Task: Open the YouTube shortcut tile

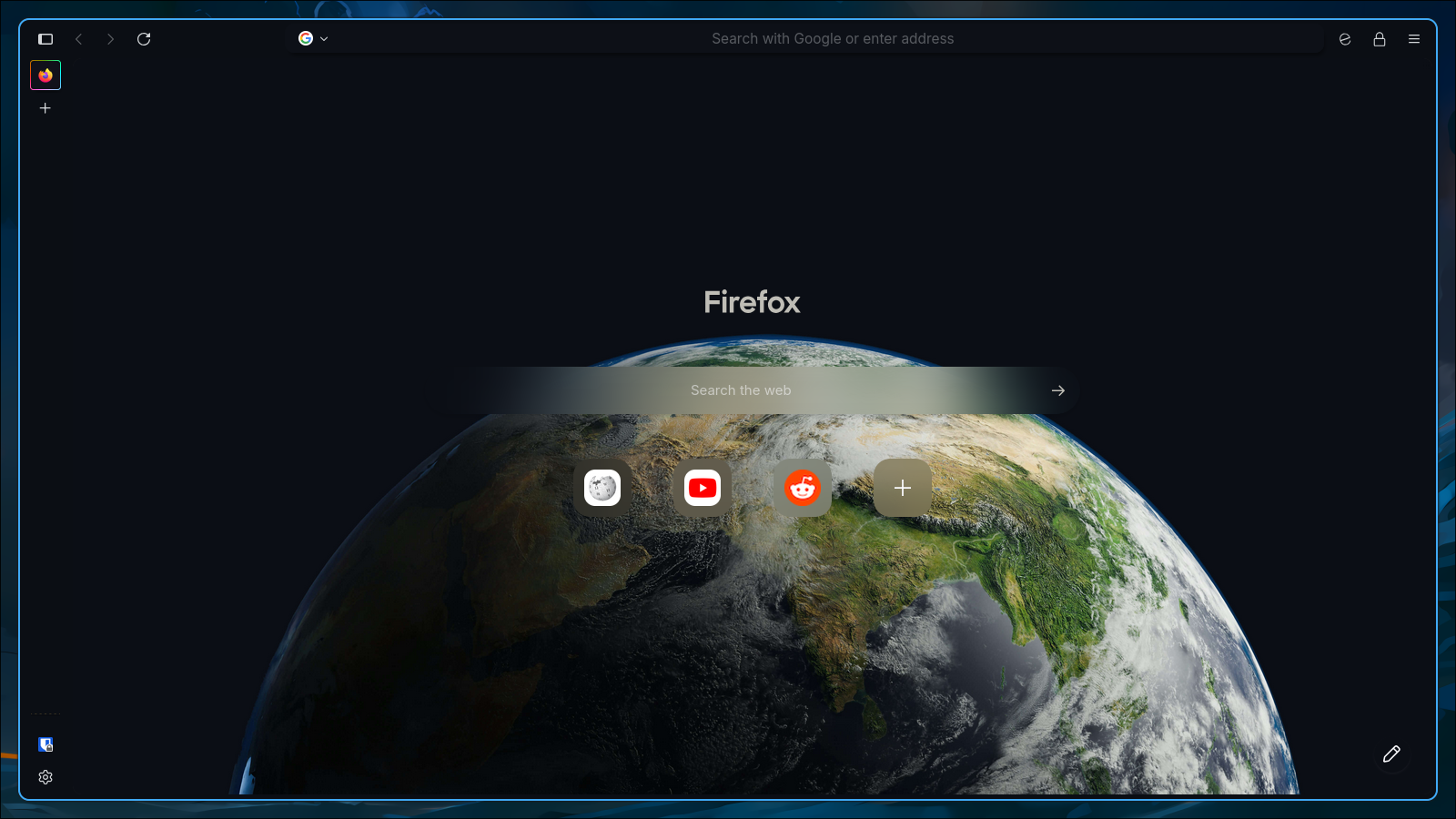Action: [x=703, y=488]
